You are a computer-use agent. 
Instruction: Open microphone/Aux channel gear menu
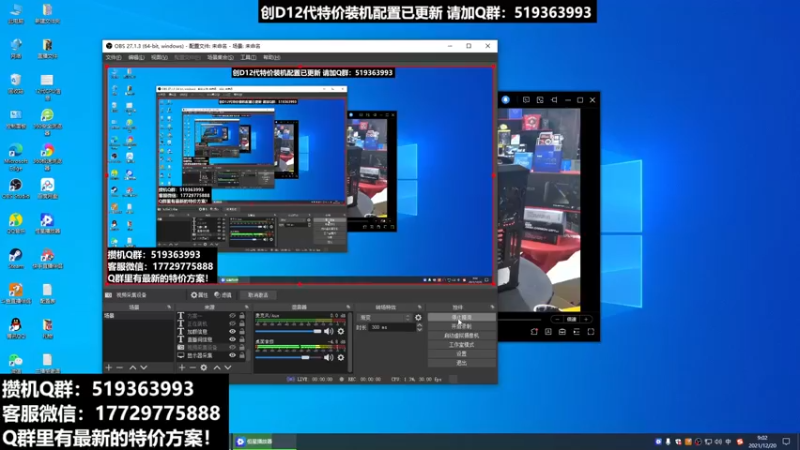pyautogui.click(x=341, y=332)
